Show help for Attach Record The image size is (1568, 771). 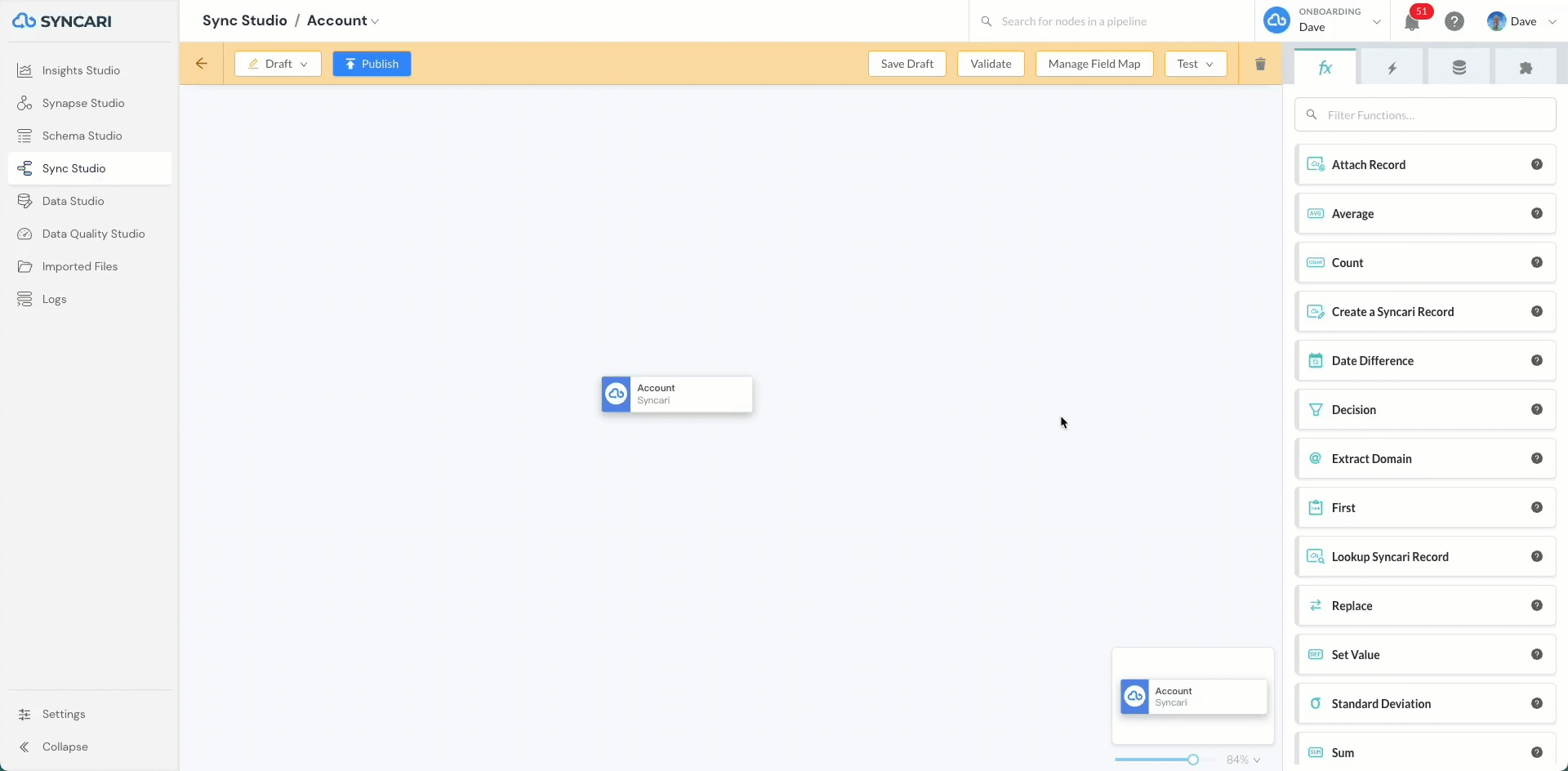(x=1537, y=164)
